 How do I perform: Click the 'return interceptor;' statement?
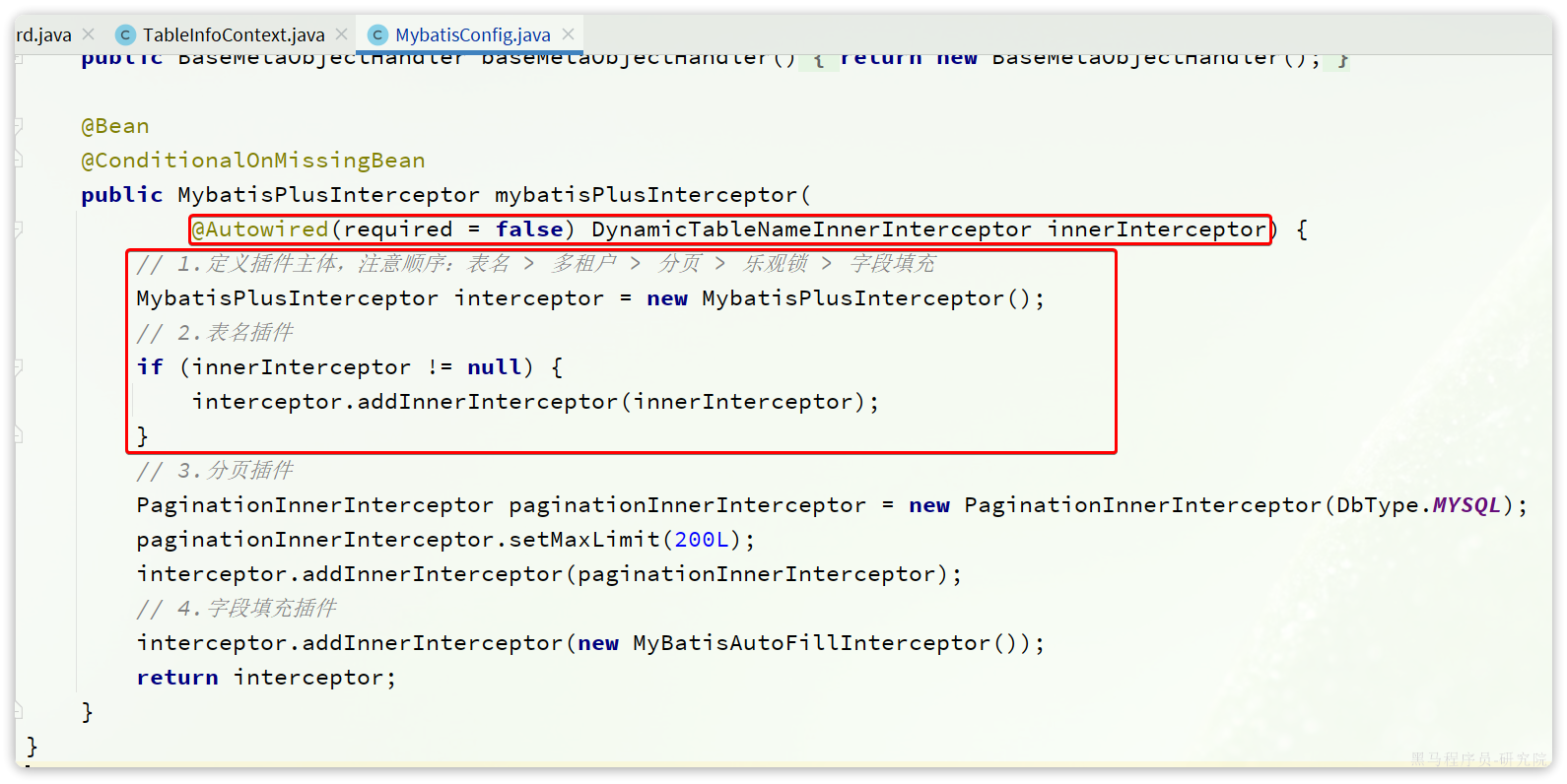pyautogui.click(x=266, y=677)
